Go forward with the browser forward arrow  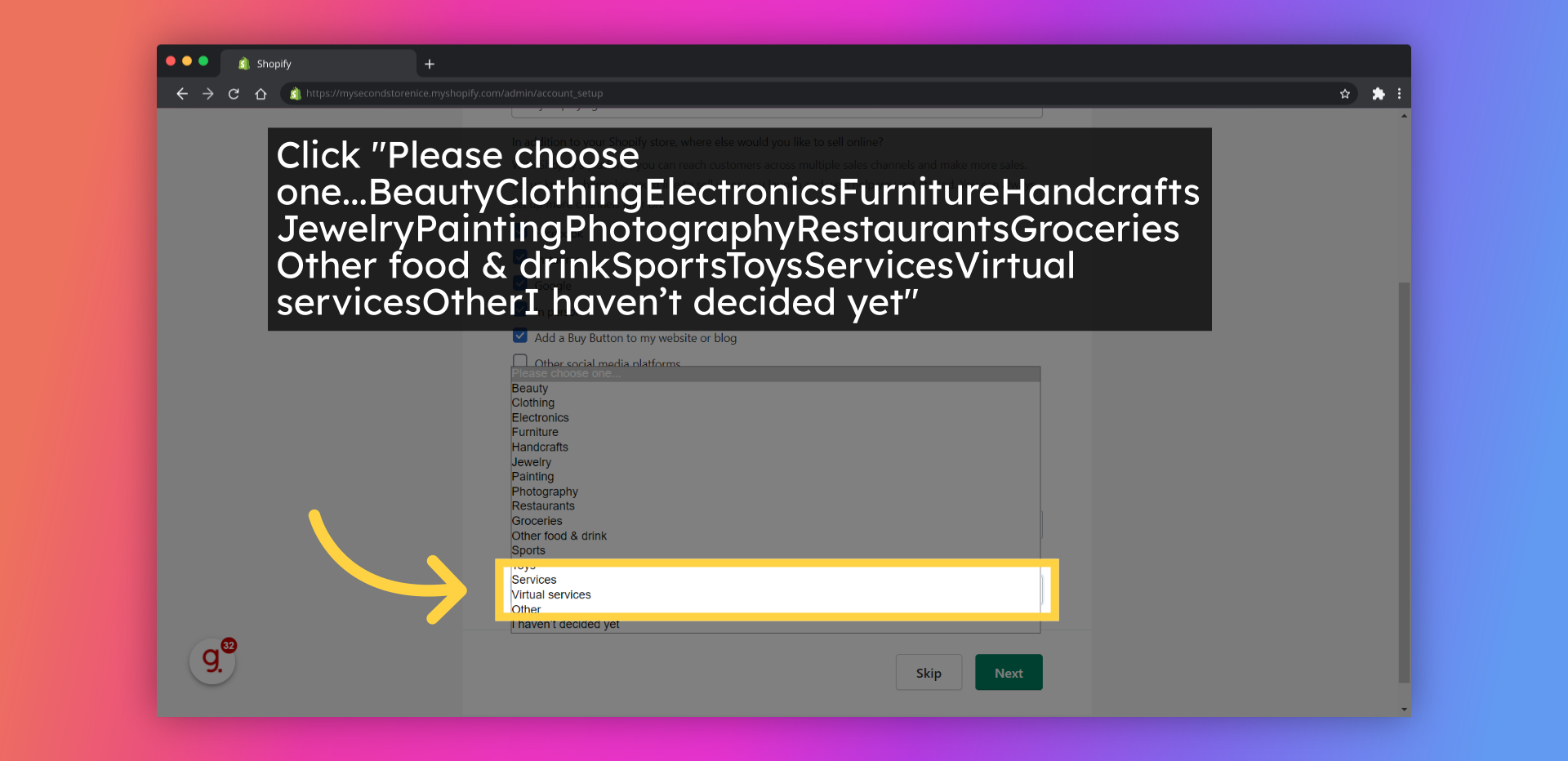coord(208,94)
